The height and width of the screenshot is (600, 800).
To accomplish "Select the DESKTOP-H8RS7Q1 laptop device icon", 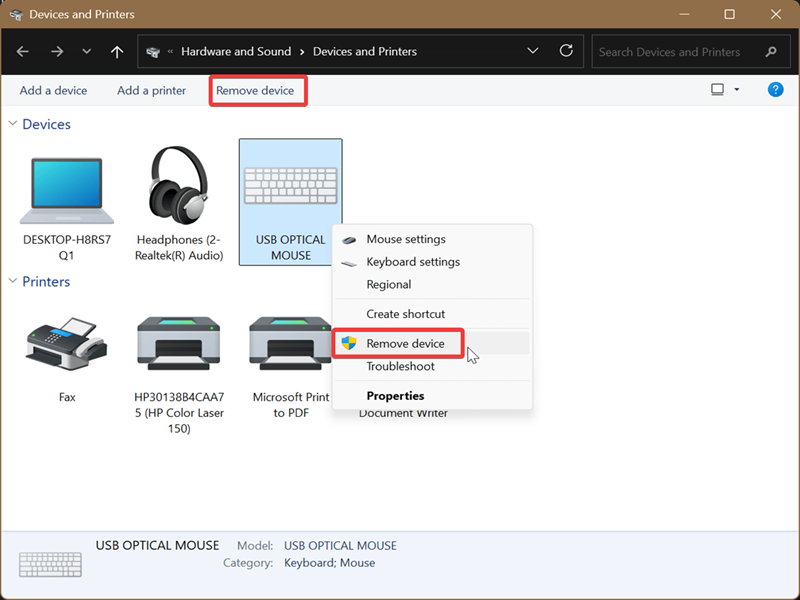I will click(66, 191).
